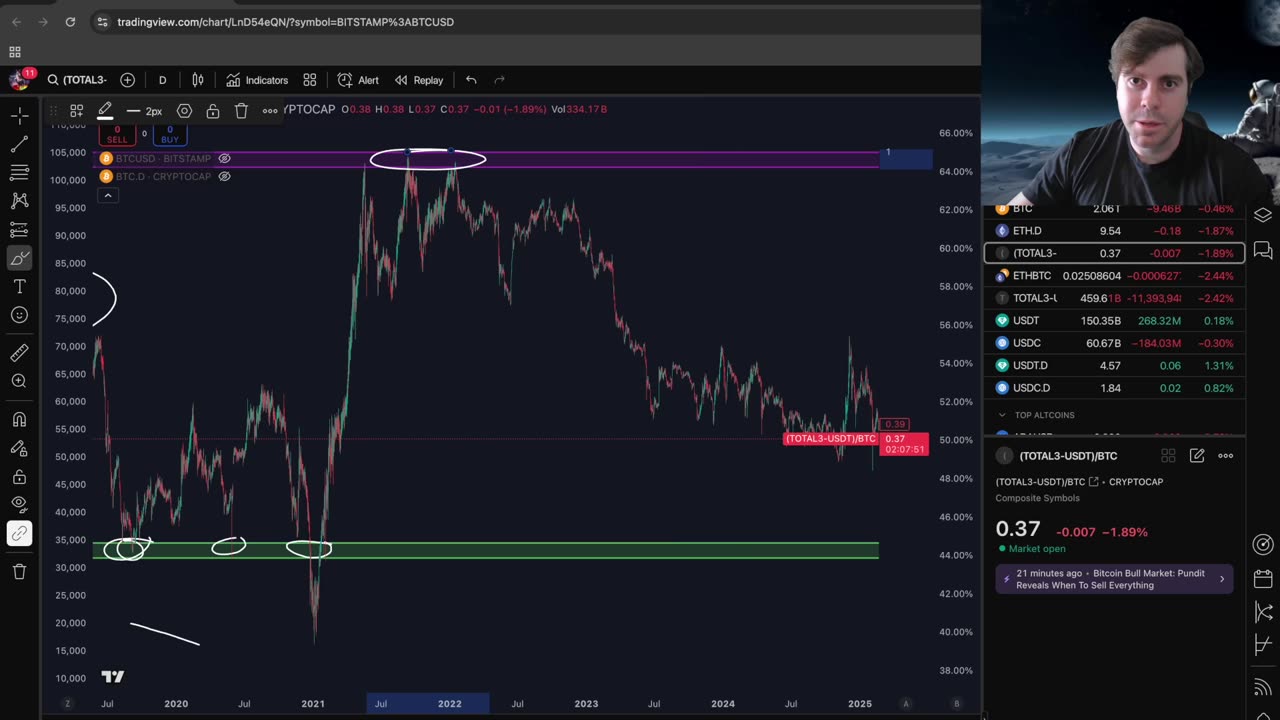Open the hotlists target icon panel
The height and width of the screenshot is (720, 1280).
point(1263,544)
